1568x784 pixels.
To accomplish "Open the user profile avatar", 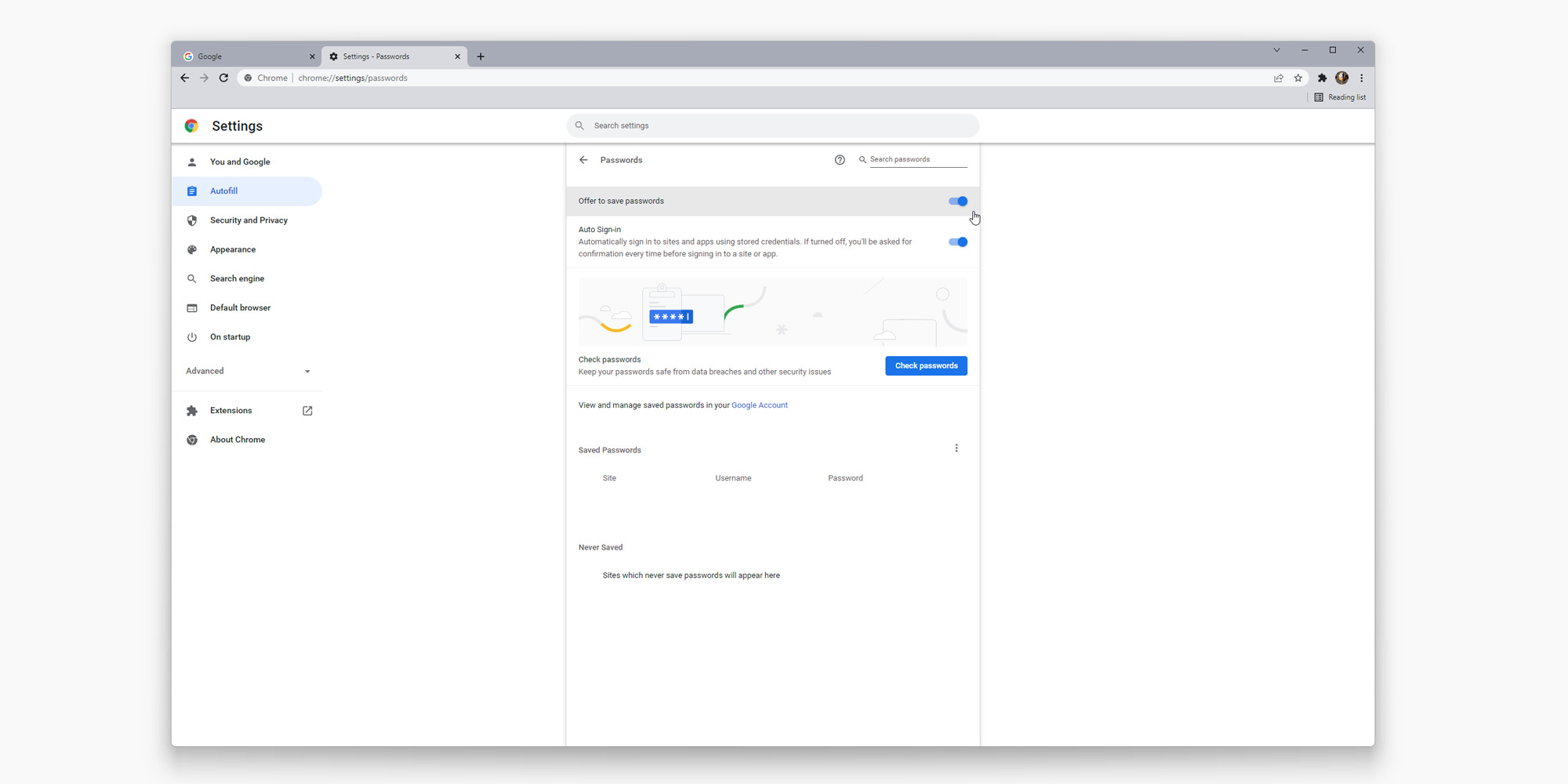I will point(1341,78).
